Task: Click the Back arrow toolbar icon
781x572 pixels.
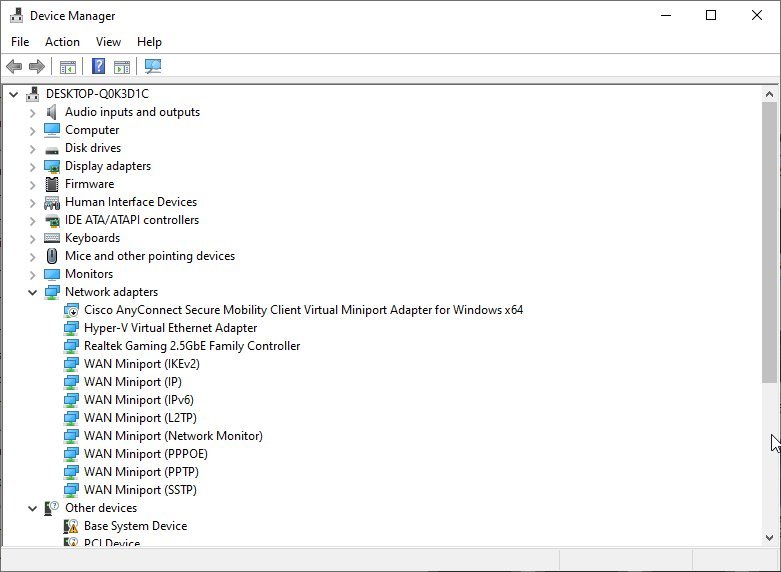Action: click(x=14, y=66)
